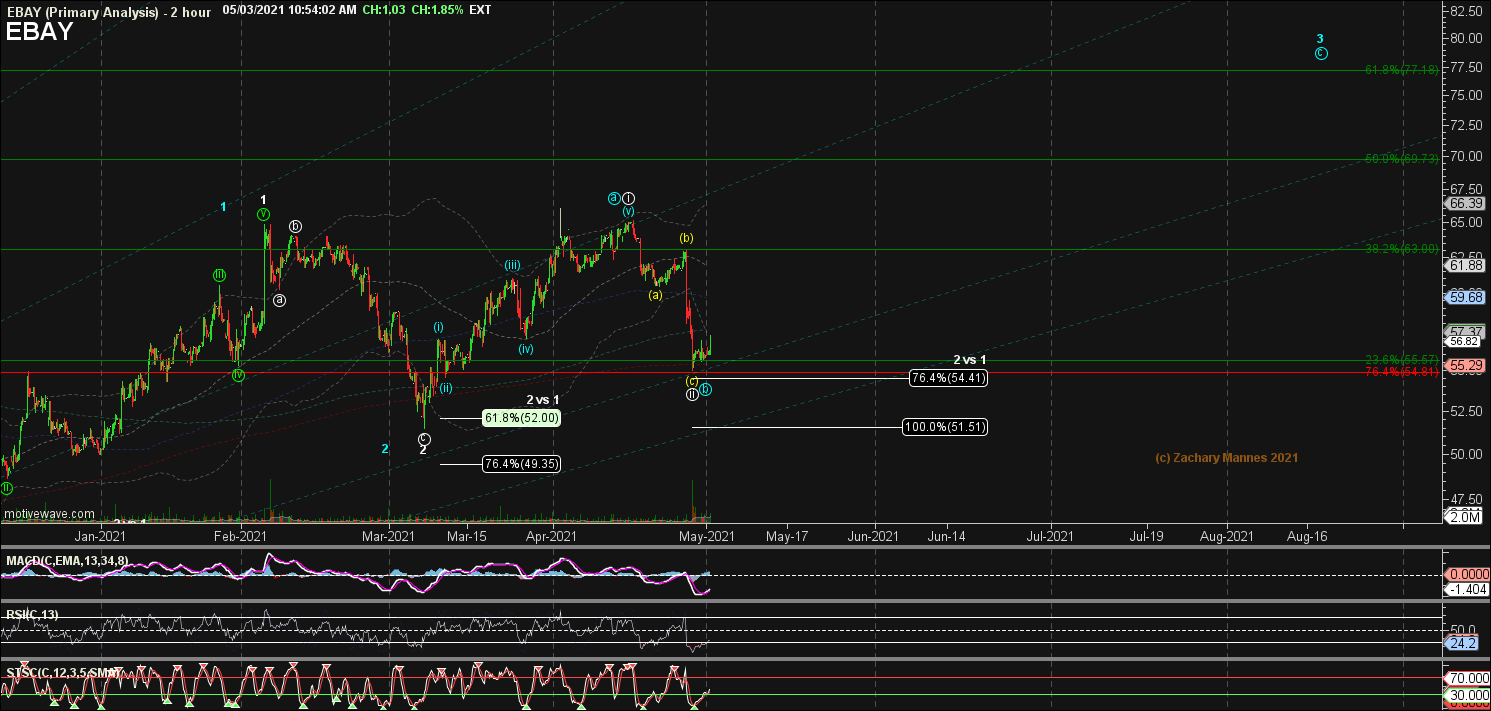Click the 61.88 price tag on axis
The height and width of the screenshot is (711, 1491).
(x=1465, y=264)
